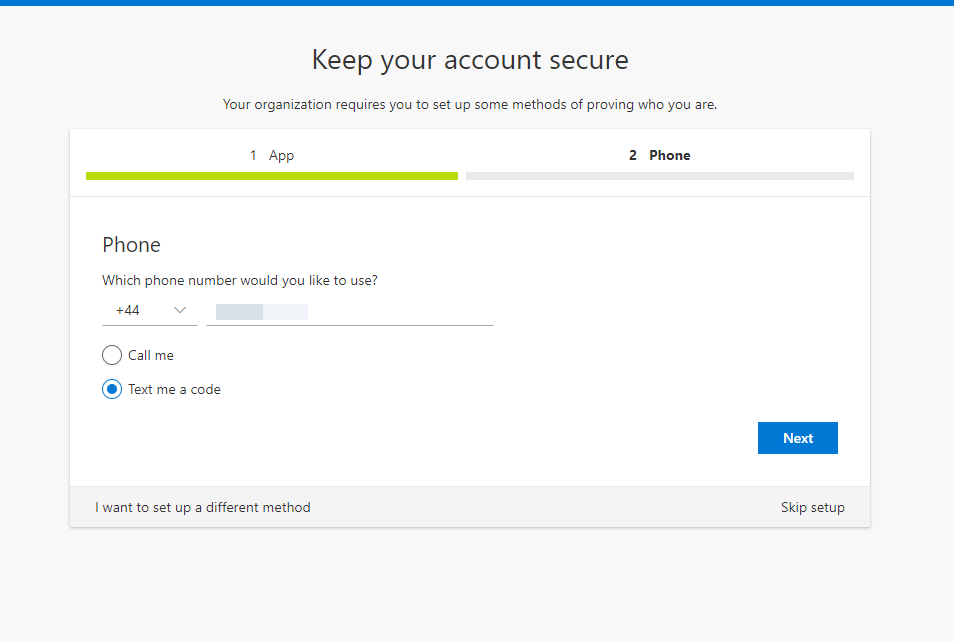Choose the Text me a code option

pyautogui.click(x=112, y=389)
